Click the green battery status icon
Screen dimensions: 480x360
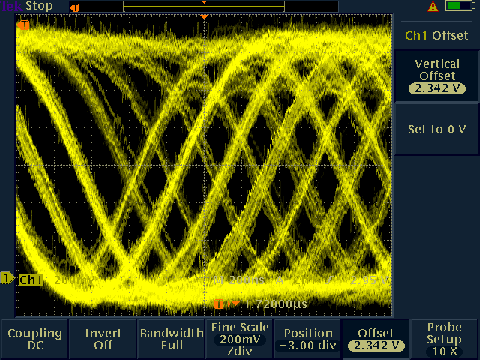tap(460, 6)
